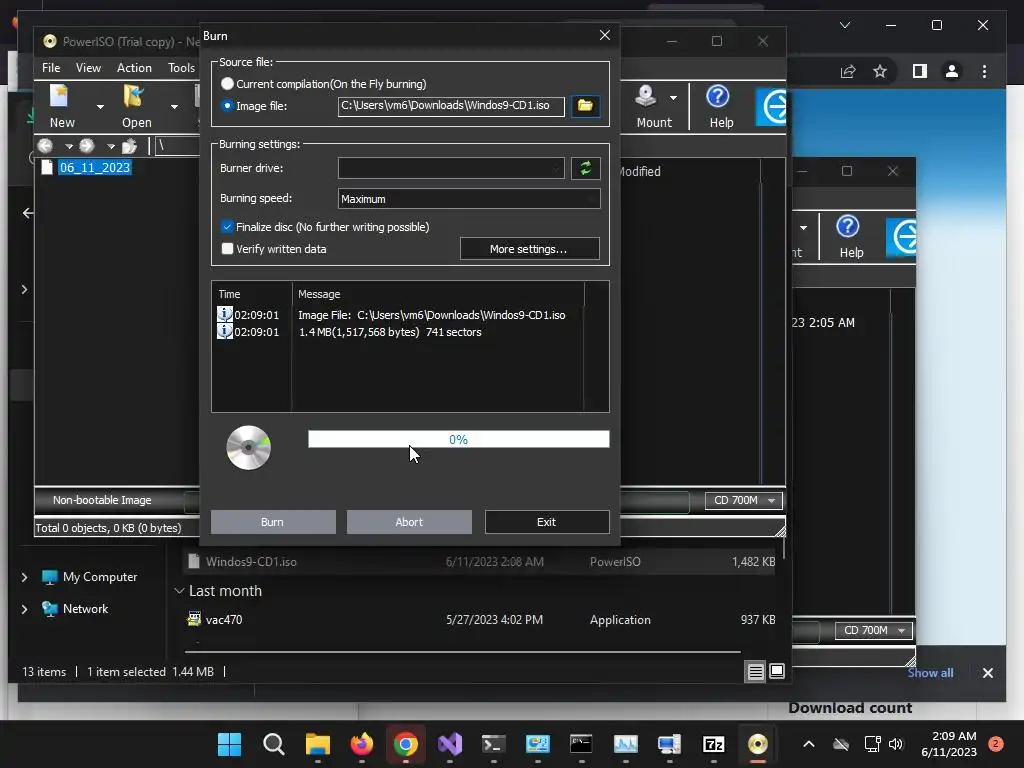Expand New button dropdown arrow

(x=100, y=106)
